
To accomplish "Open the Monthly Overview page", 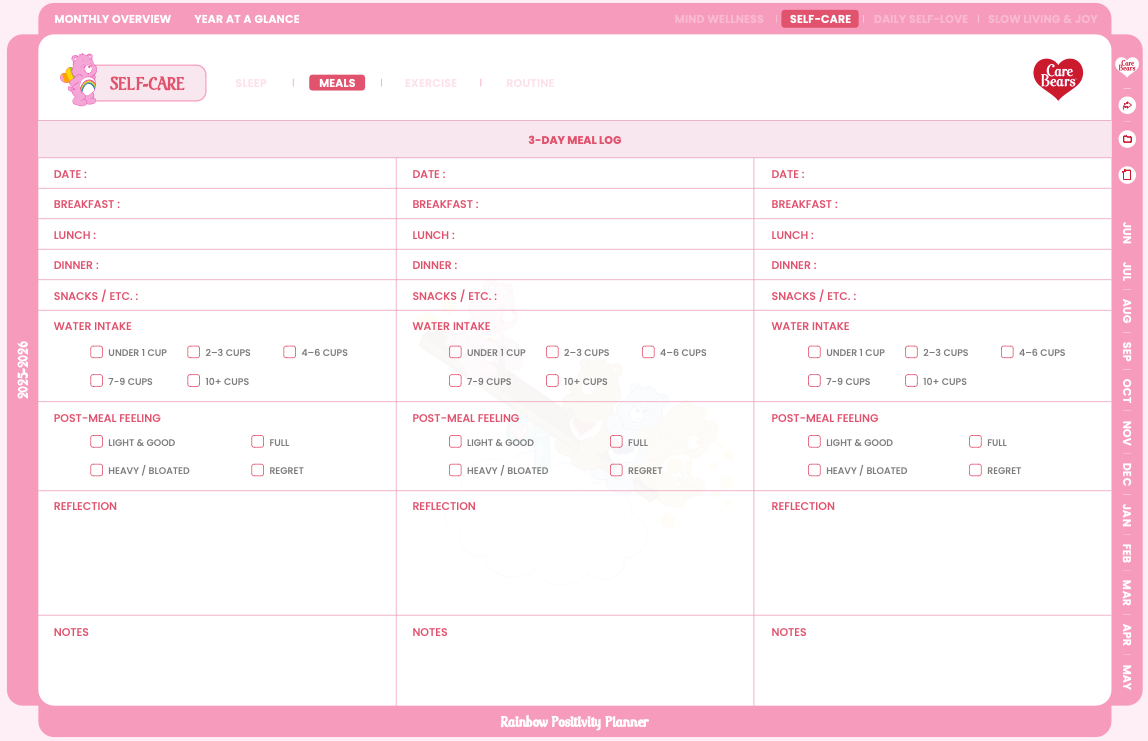I will (x=113, y=19).
